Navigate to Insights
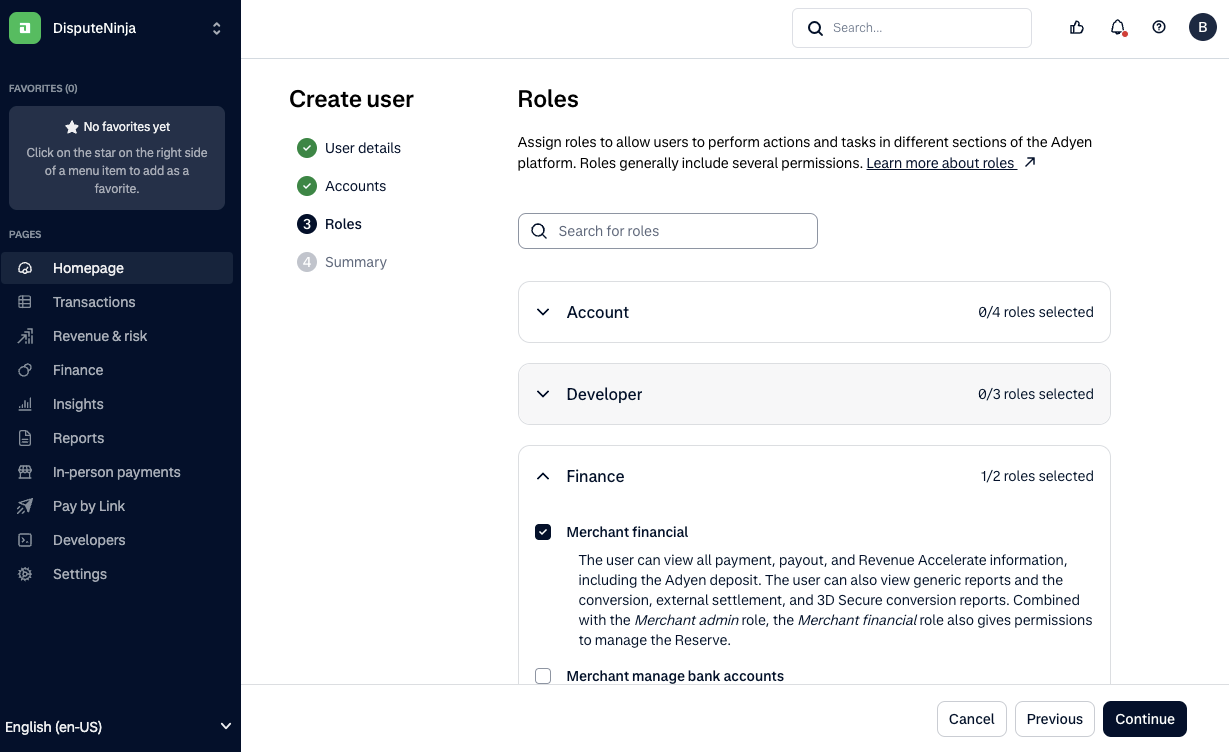 [117, 404]
